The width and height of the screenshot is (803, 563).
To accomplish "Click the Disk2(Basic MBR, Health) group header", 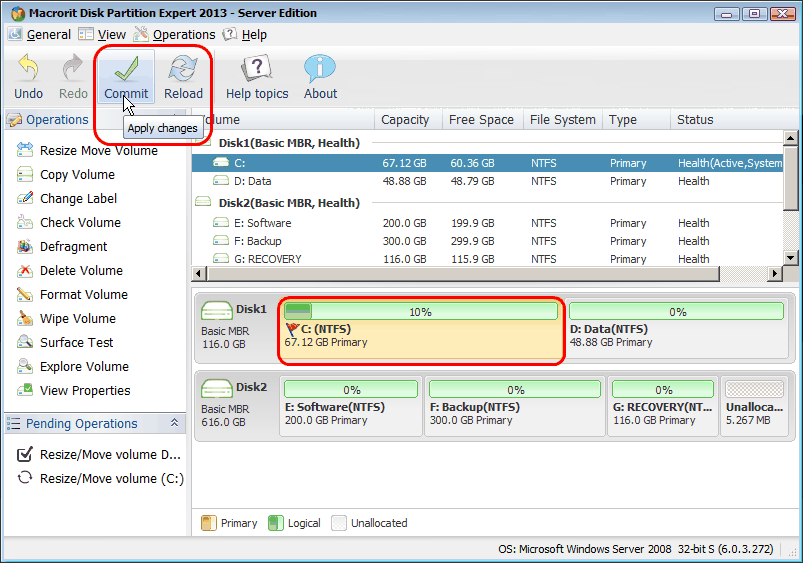I will coord(289,203).
